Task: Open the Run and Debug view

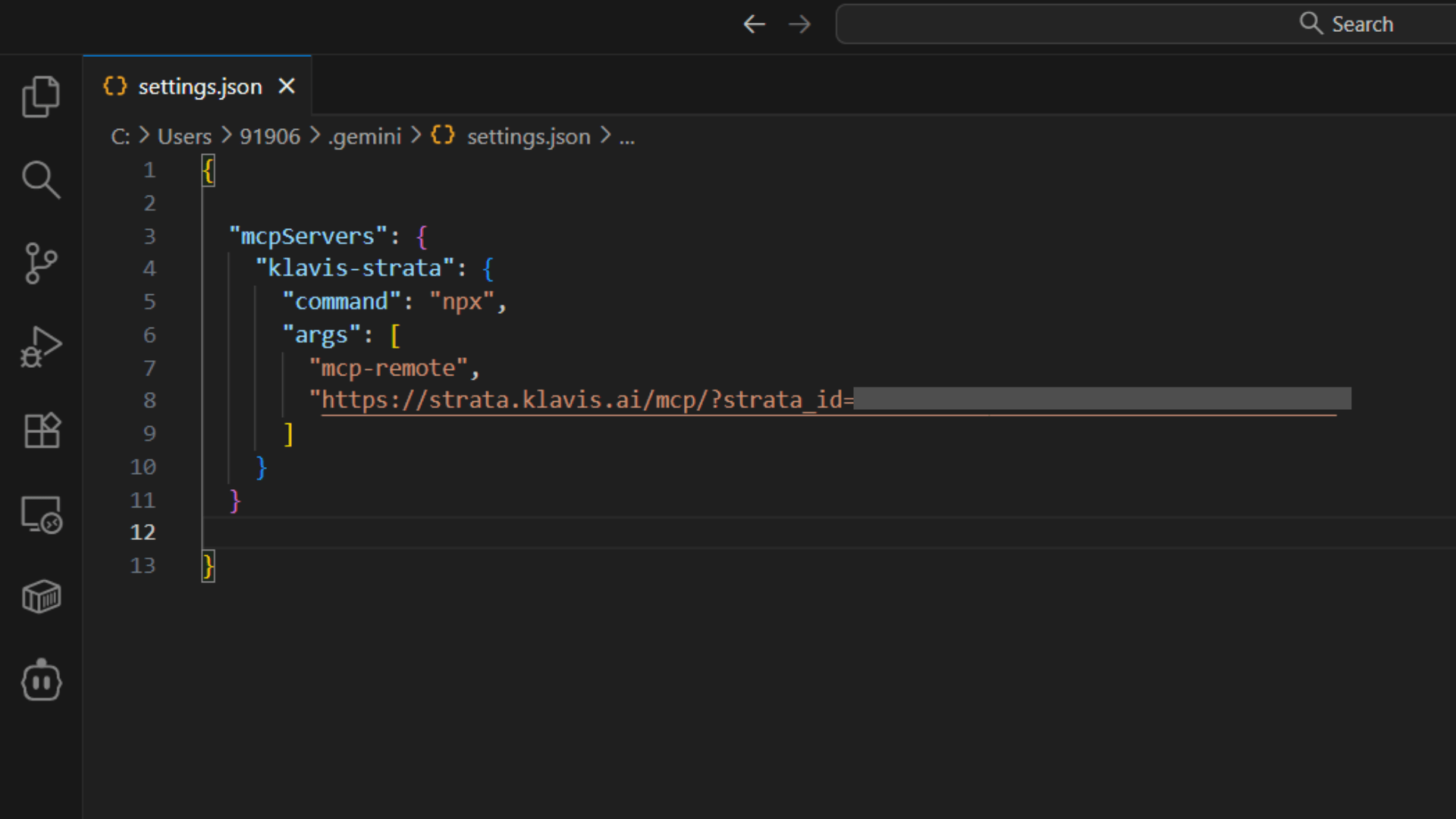Action: (41, 347)
